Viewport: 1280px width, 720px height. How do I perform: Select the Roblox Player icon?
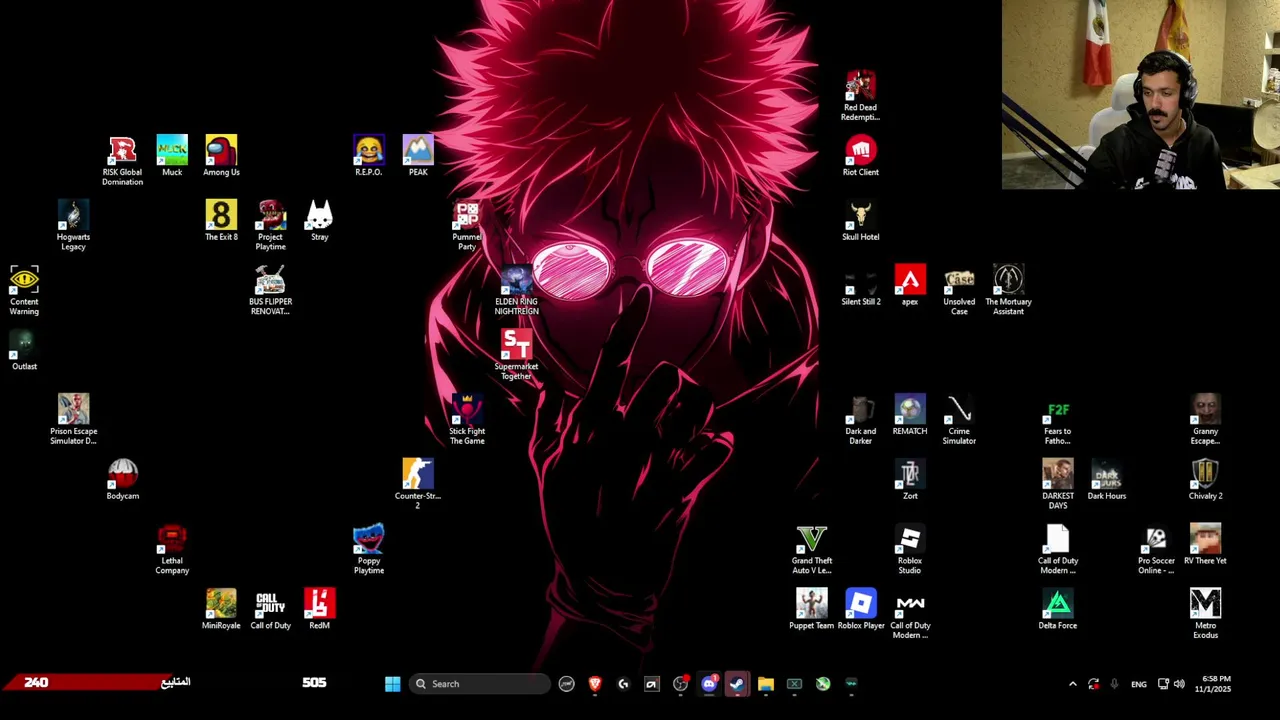point(860,610)
